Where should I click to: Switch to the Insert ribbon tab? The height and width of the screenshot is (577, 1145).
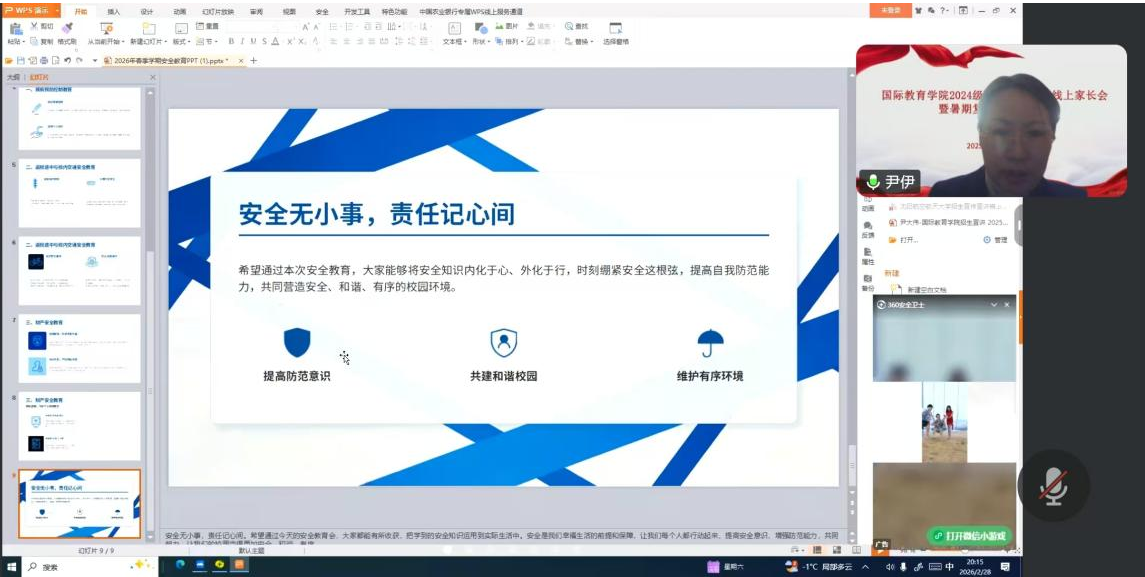point(113,11)
